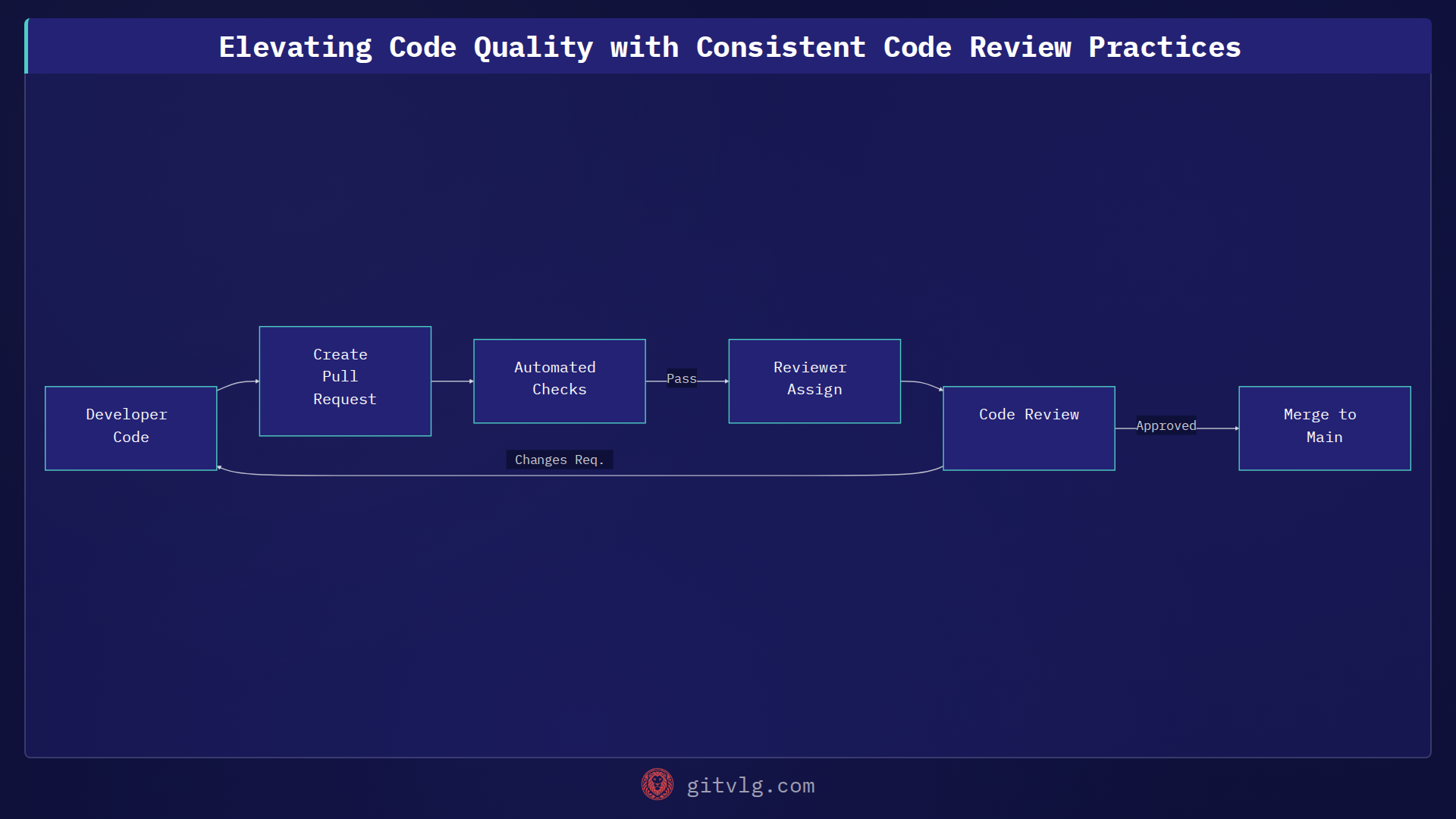Select the Developer Code box
This screenshot has width=1456, height=819.
tap(131, 428)
